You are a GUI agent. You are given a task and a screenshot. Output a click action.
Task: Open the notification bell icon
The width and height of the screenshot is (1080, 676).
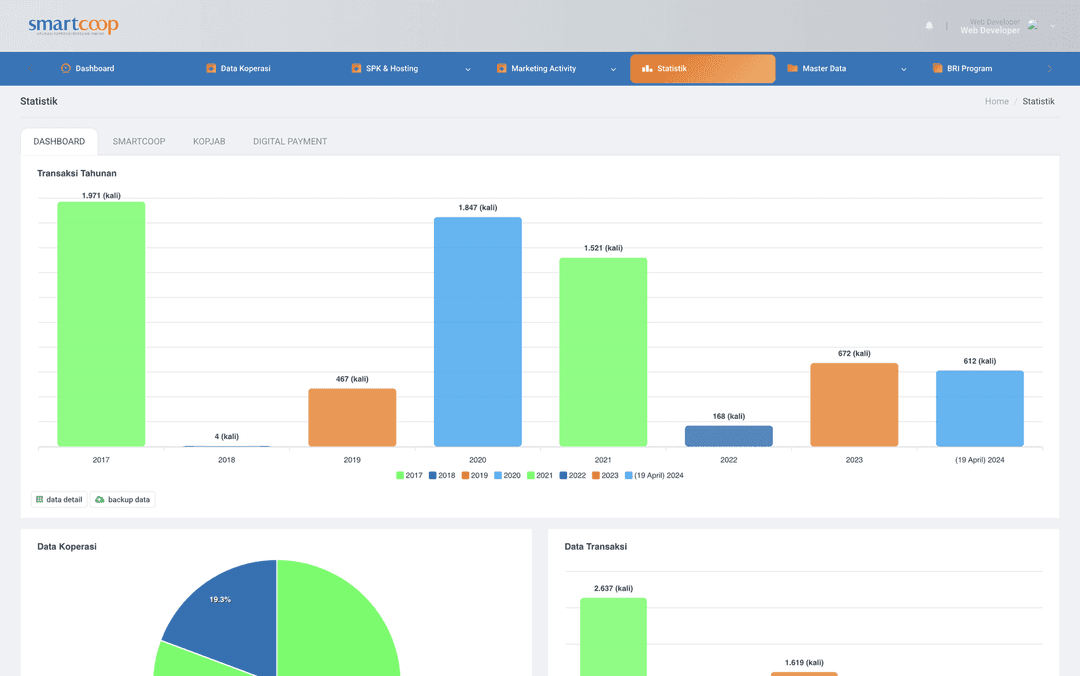(x=928, y=23)
